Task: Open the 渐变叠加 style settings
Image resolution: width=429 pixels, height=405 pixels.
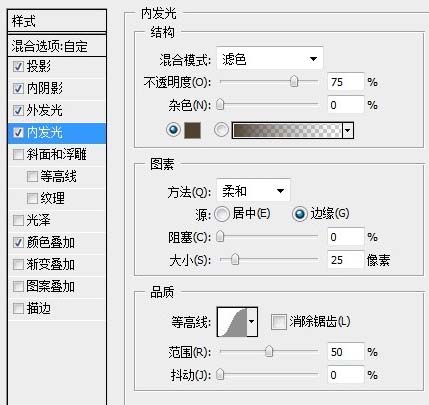Action: (51, 265)
